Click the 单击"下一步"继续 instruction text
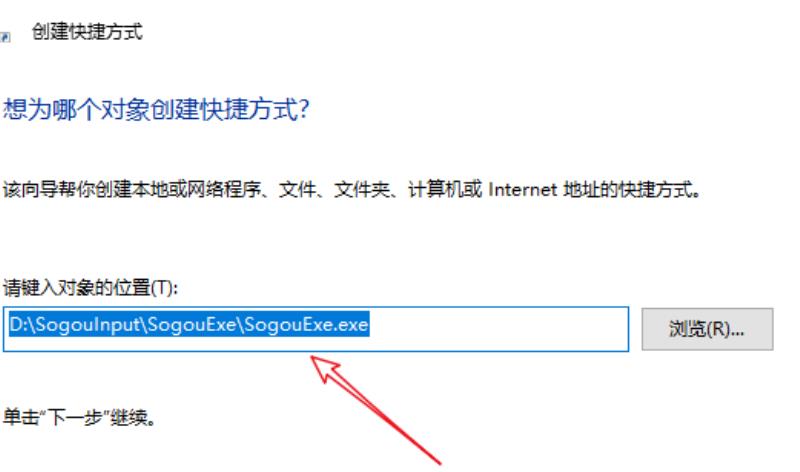This screenshot has width=800, height=472. 79,417
